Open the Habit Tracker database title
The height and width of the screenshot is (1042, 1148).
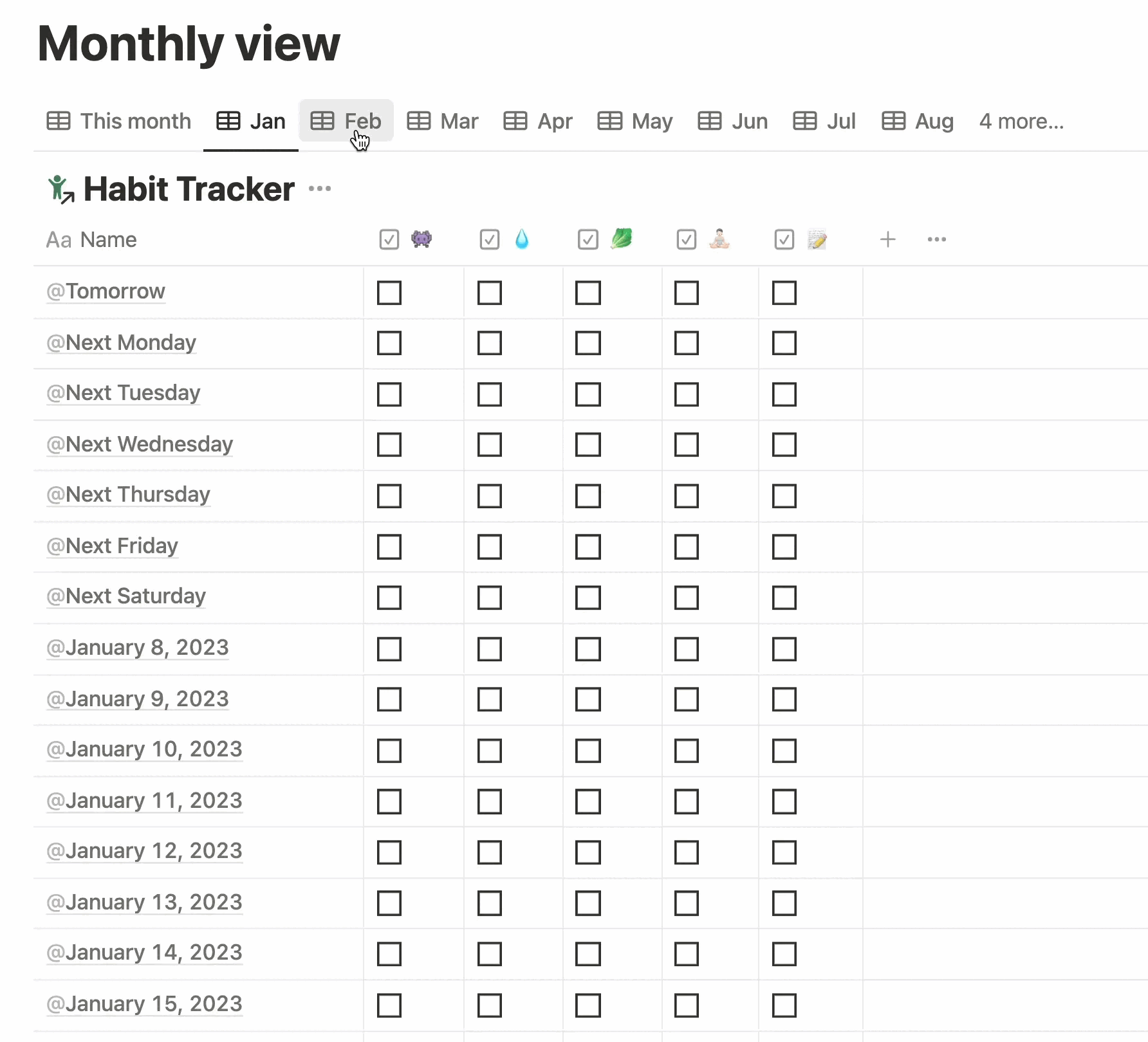pyautogui.click(x=189, y=189)
